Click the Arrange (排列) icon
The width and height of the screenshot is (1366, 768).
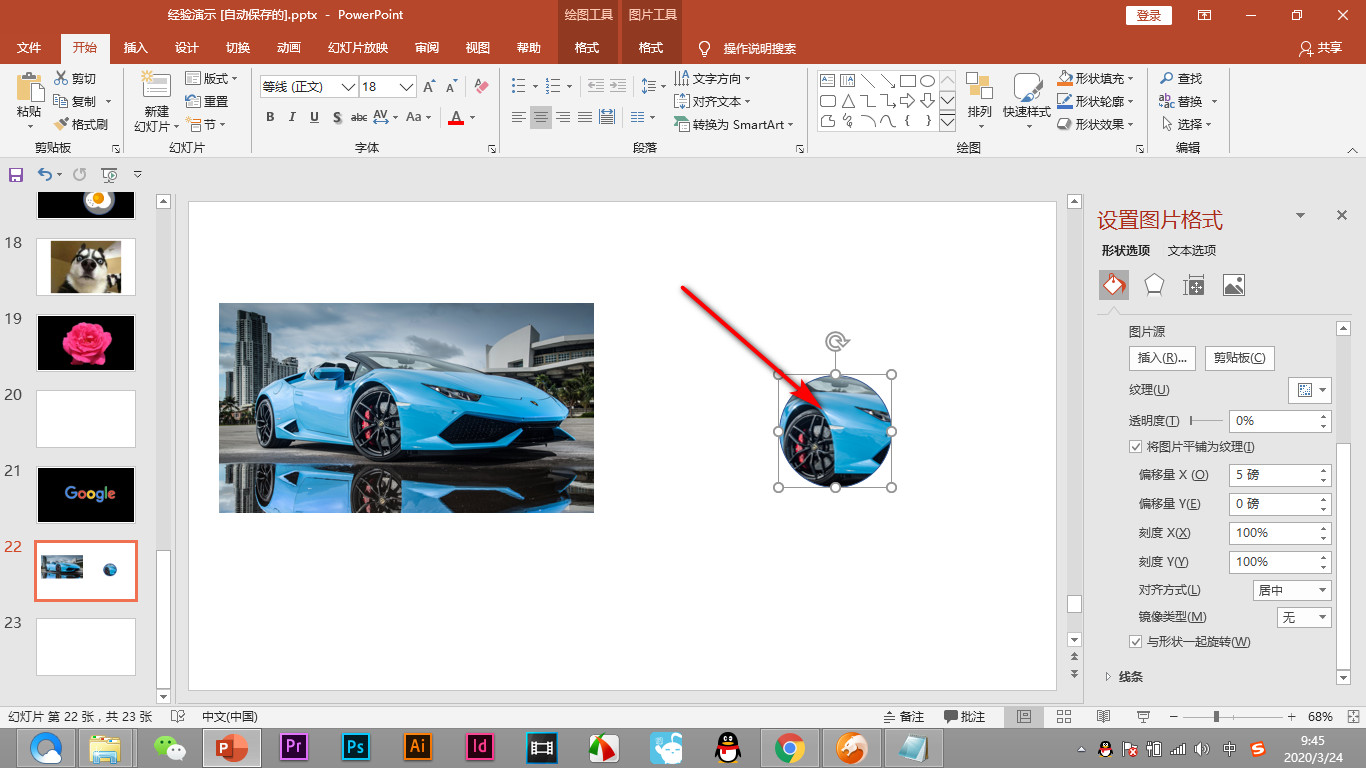(x=979, y=87)
